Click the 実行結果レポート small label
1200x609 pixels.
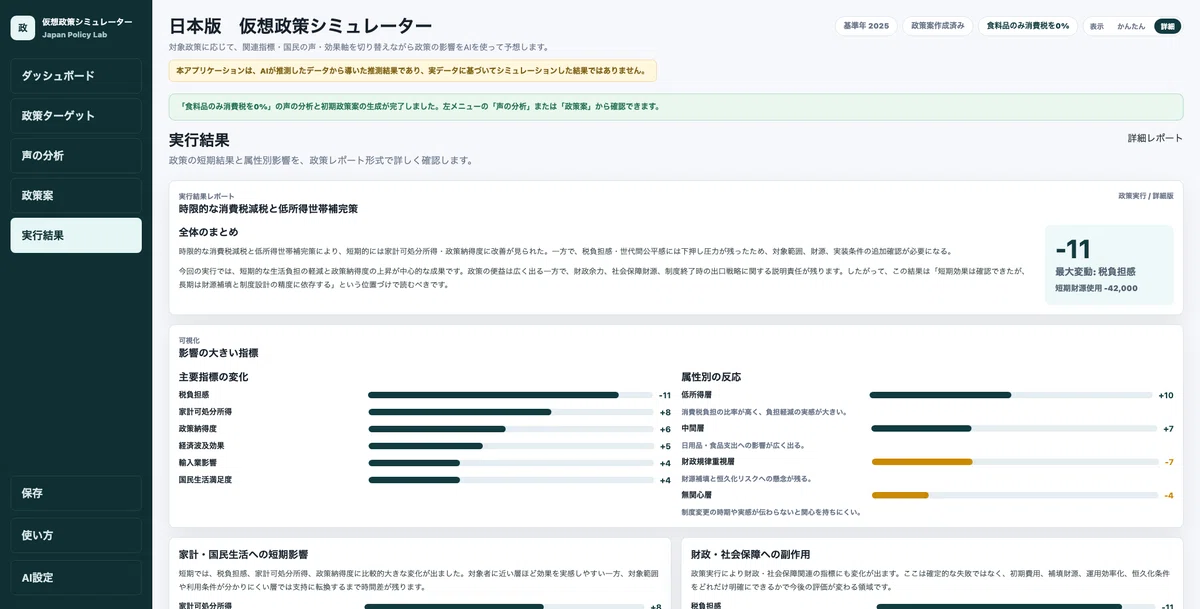click(207, 196)
